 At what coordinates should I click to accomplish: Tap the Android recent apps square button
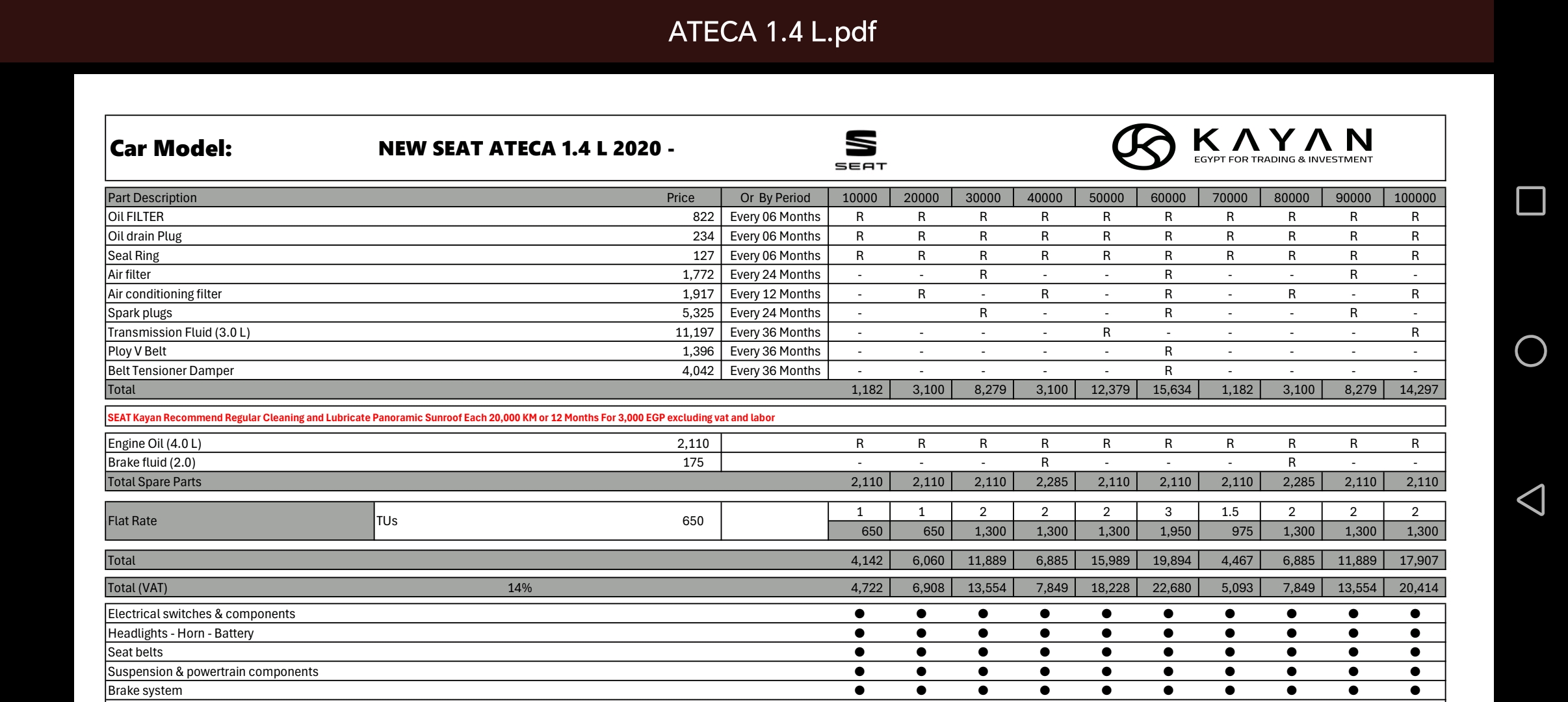coord(1530,201)
